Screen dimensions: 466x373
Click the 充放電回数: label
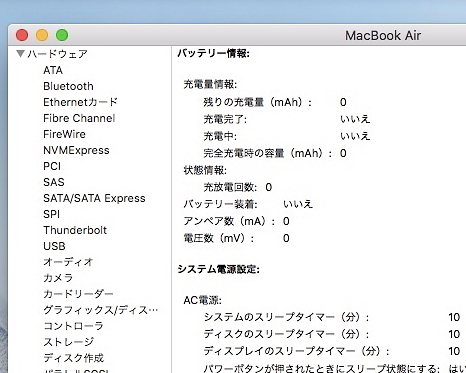pos(230,187)
